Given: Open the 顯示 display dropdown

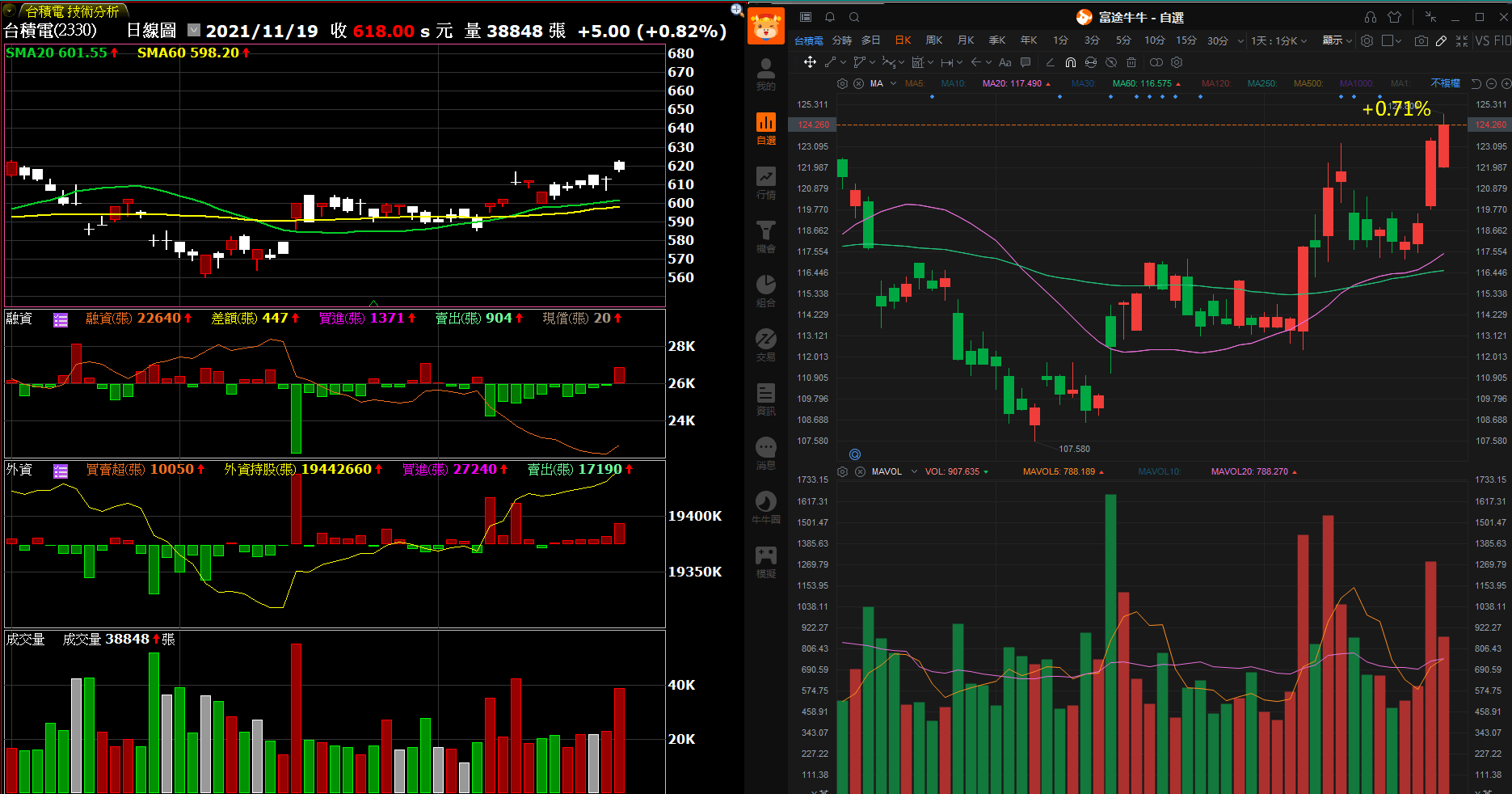Looking at the screenshot, I should [1337, 40].
